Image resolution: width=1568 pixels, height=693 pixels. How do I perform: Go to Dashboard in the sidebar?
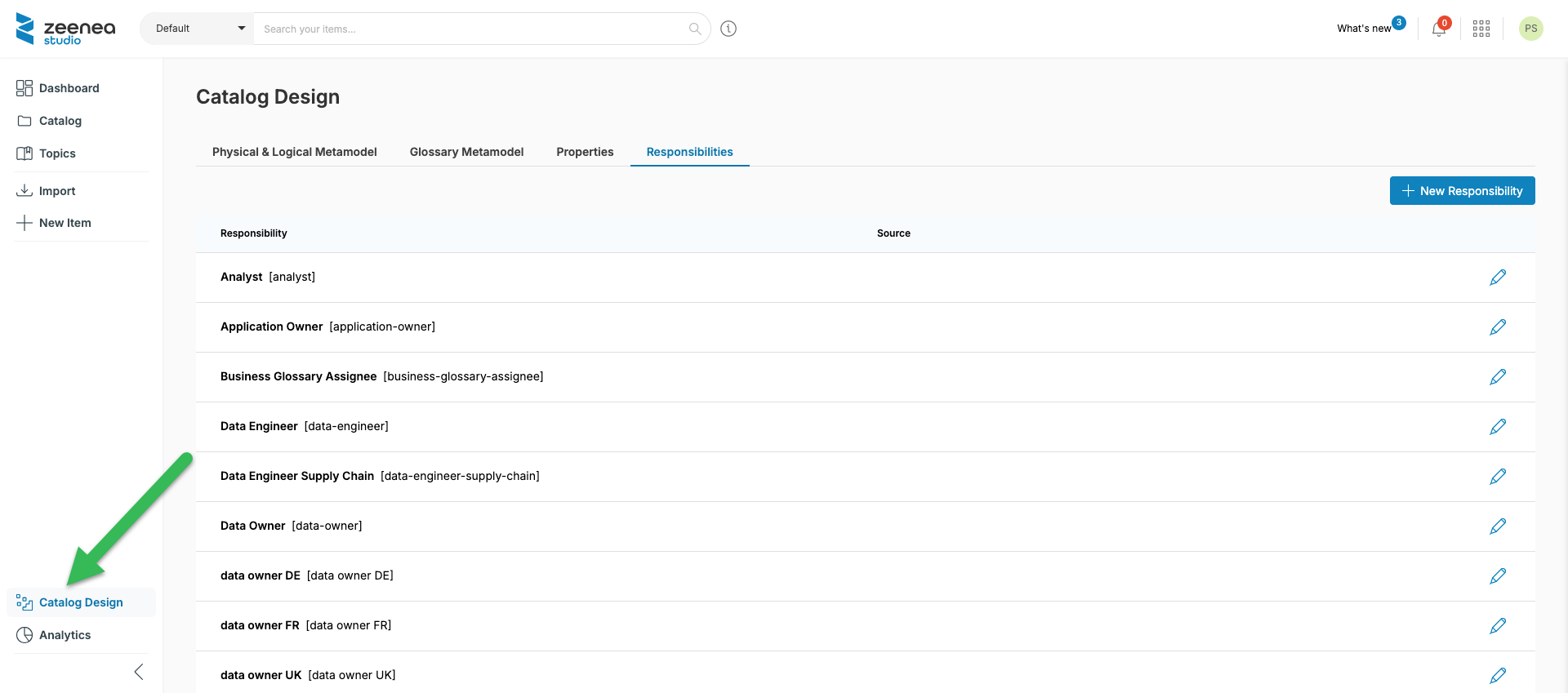click(69, 88)
